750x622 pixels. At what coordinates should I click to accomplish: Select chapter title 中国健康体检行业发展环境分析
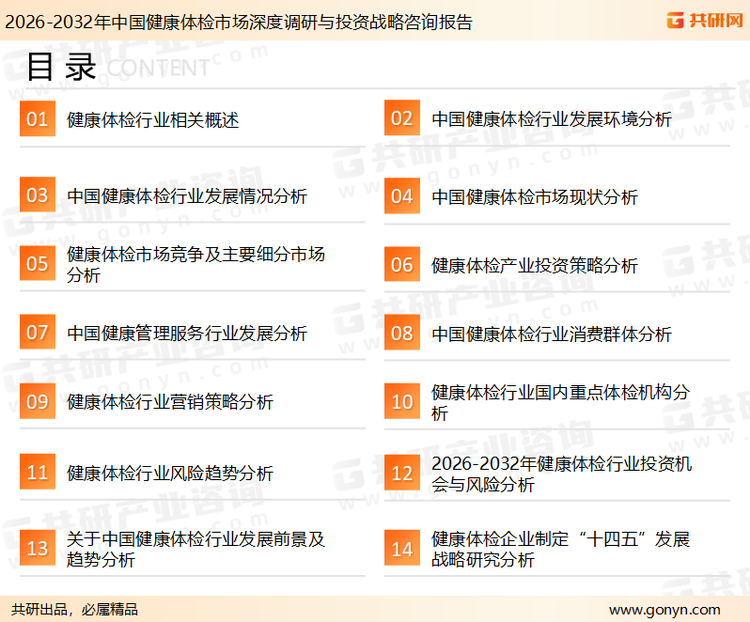pos(551,119)
